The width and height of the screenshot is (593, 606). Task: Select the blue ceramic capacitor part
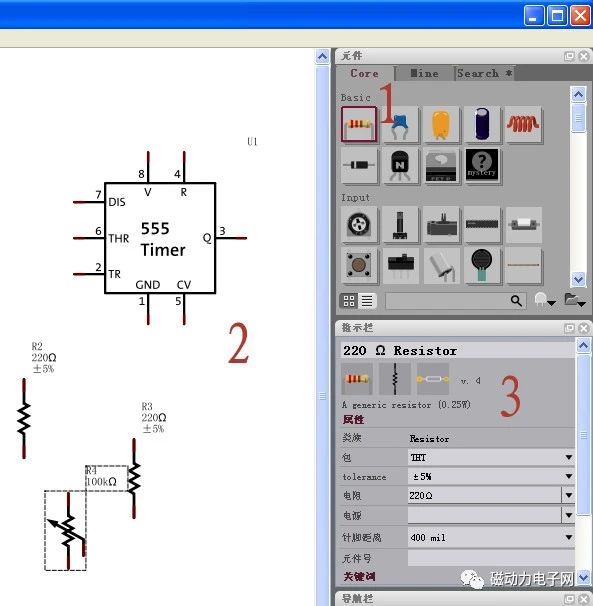tap(400, 124)
